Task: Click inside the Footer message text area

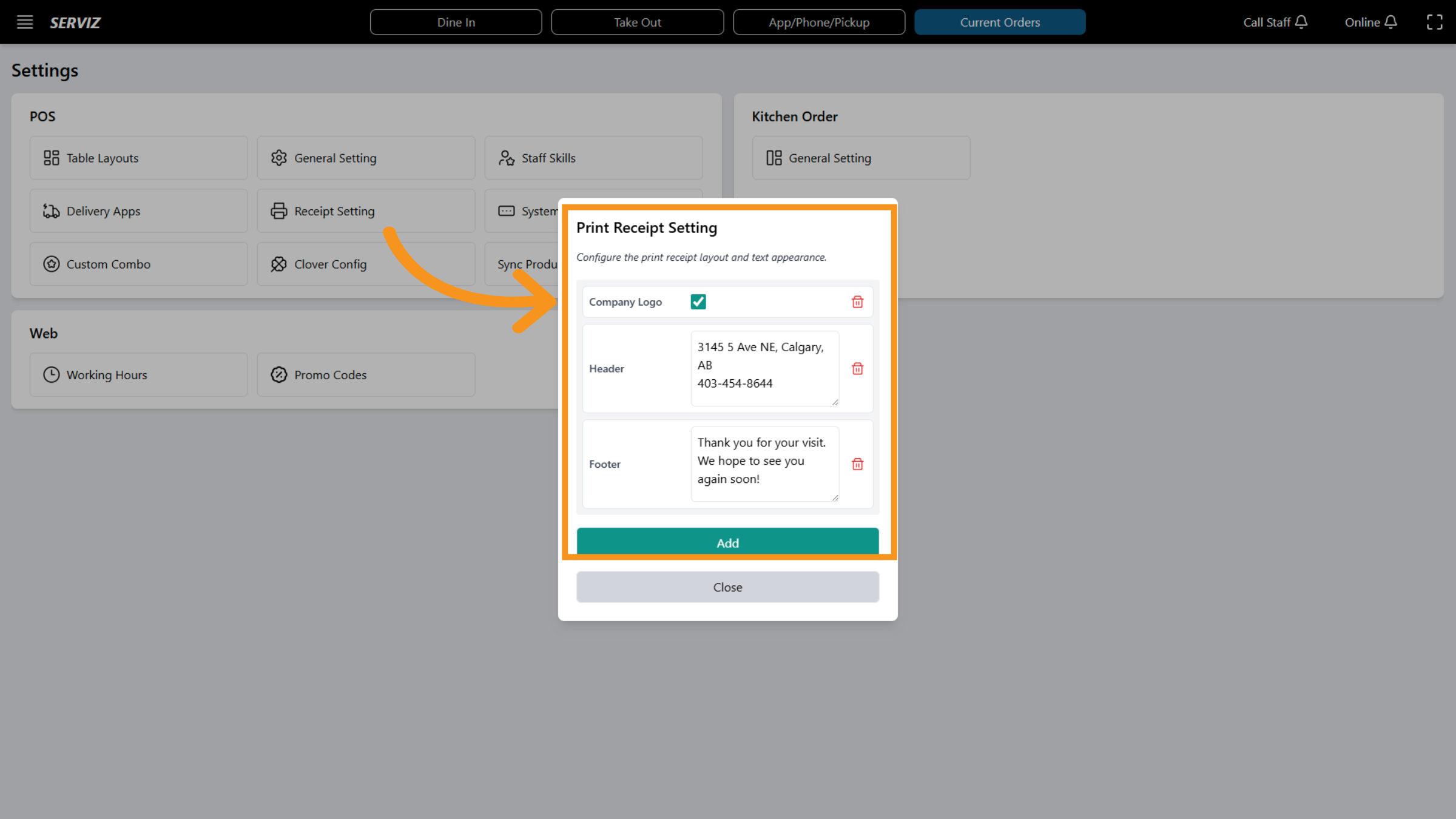Action: point(764,464)
